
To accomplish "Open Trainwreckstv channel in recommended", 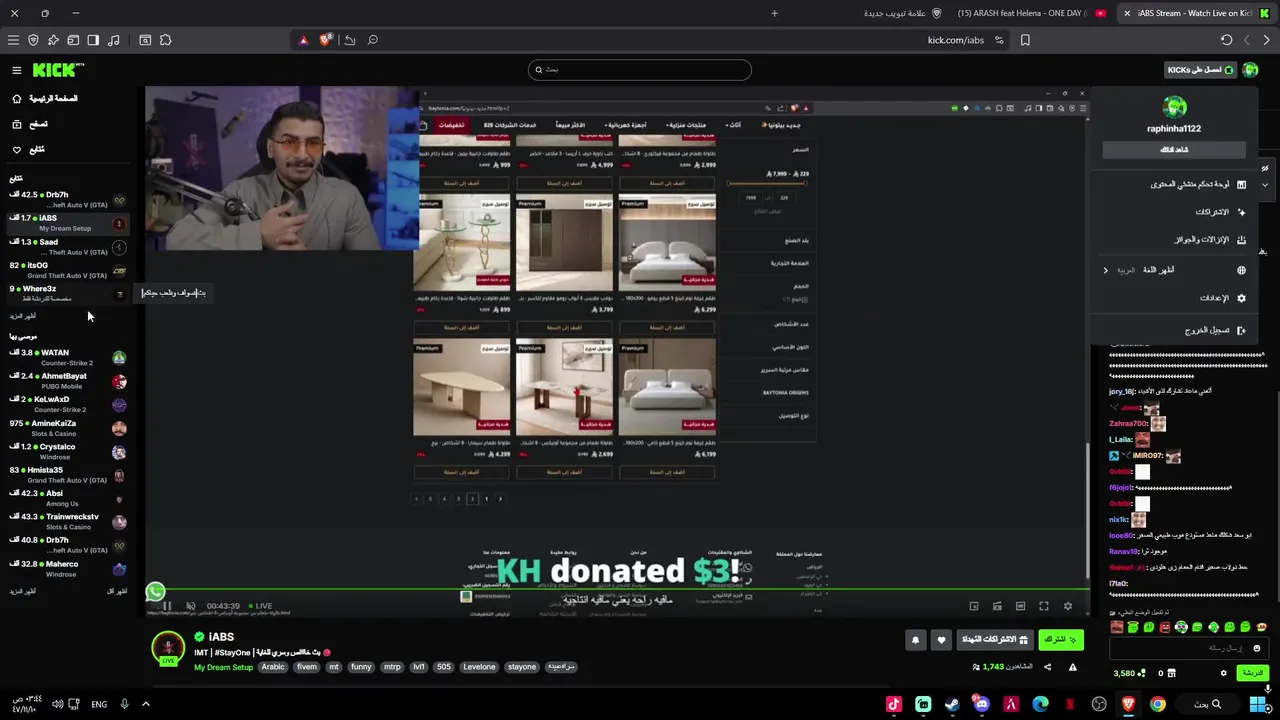I will 67,522.
